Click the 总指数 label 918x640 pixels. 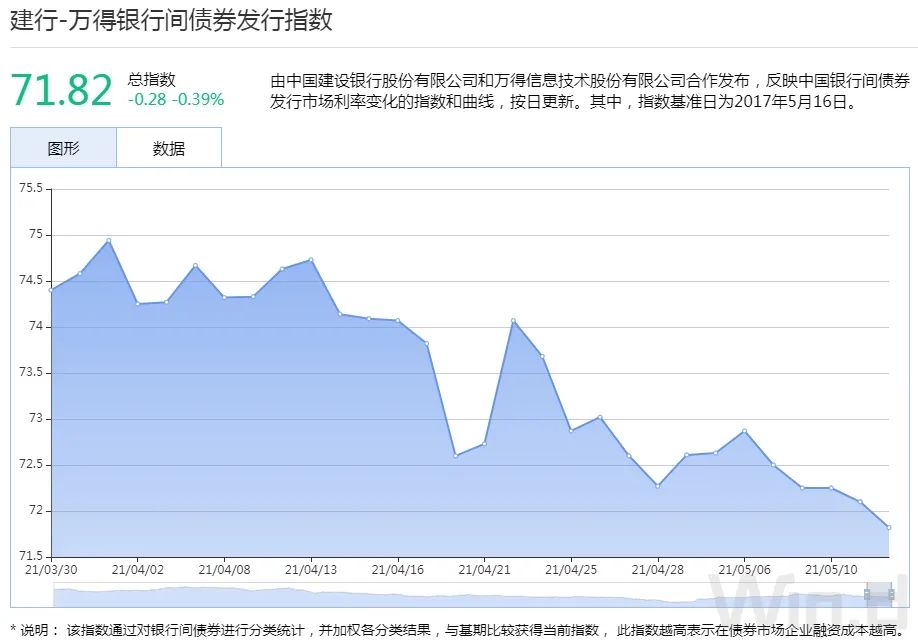pyautogui.click(x=152, y=80)
